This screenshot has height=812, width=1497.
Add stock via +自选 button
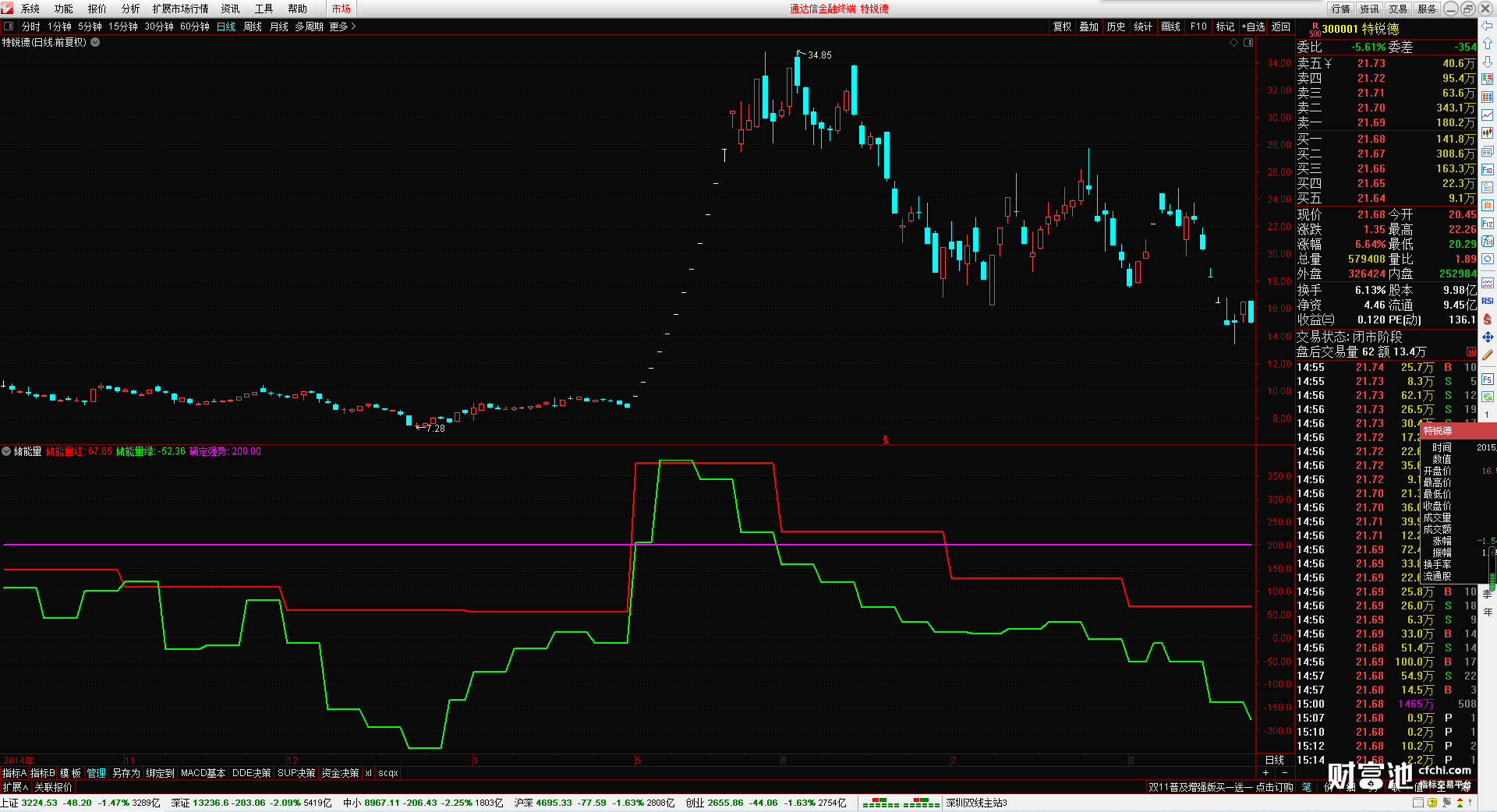[x=1253, y=26]
